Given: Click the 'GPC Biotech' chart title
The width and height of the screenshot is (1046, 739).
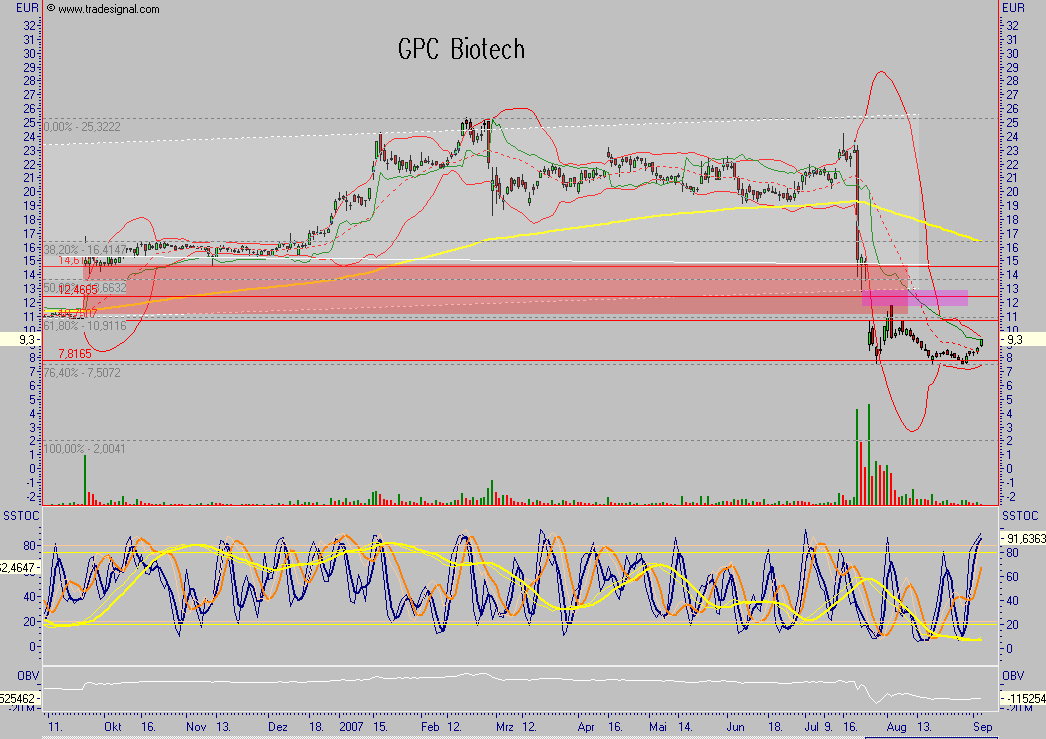Looking at the screenshot, I should [461, 49].
